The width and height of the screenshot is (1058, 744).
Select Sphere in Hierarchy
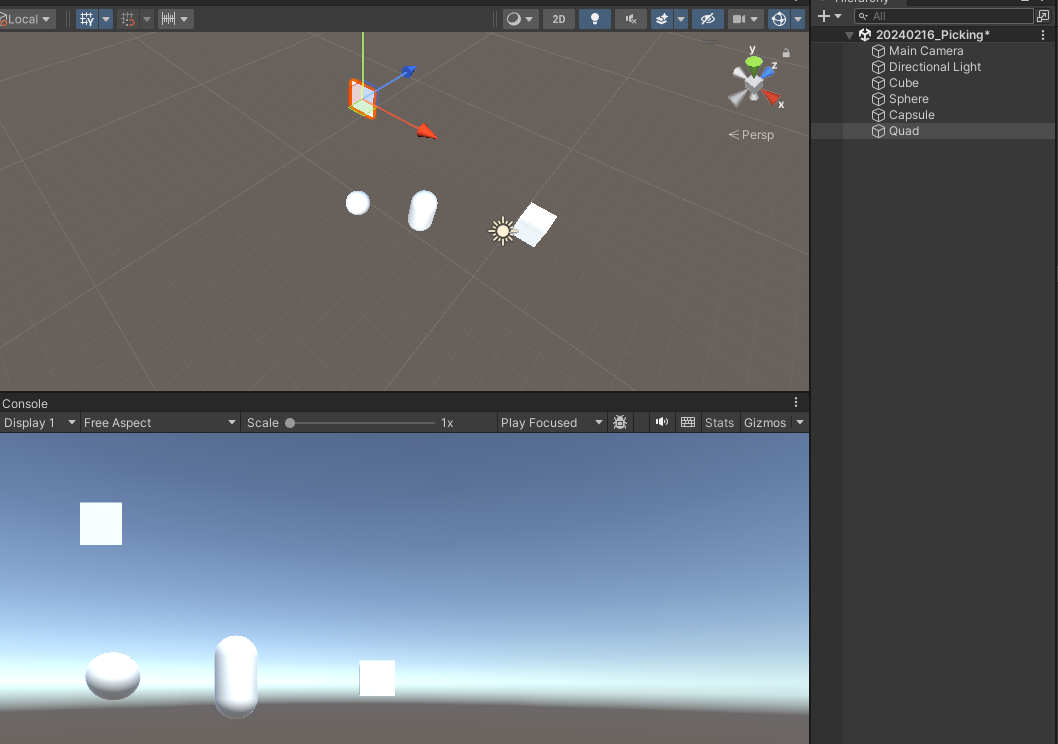(908, 99)
